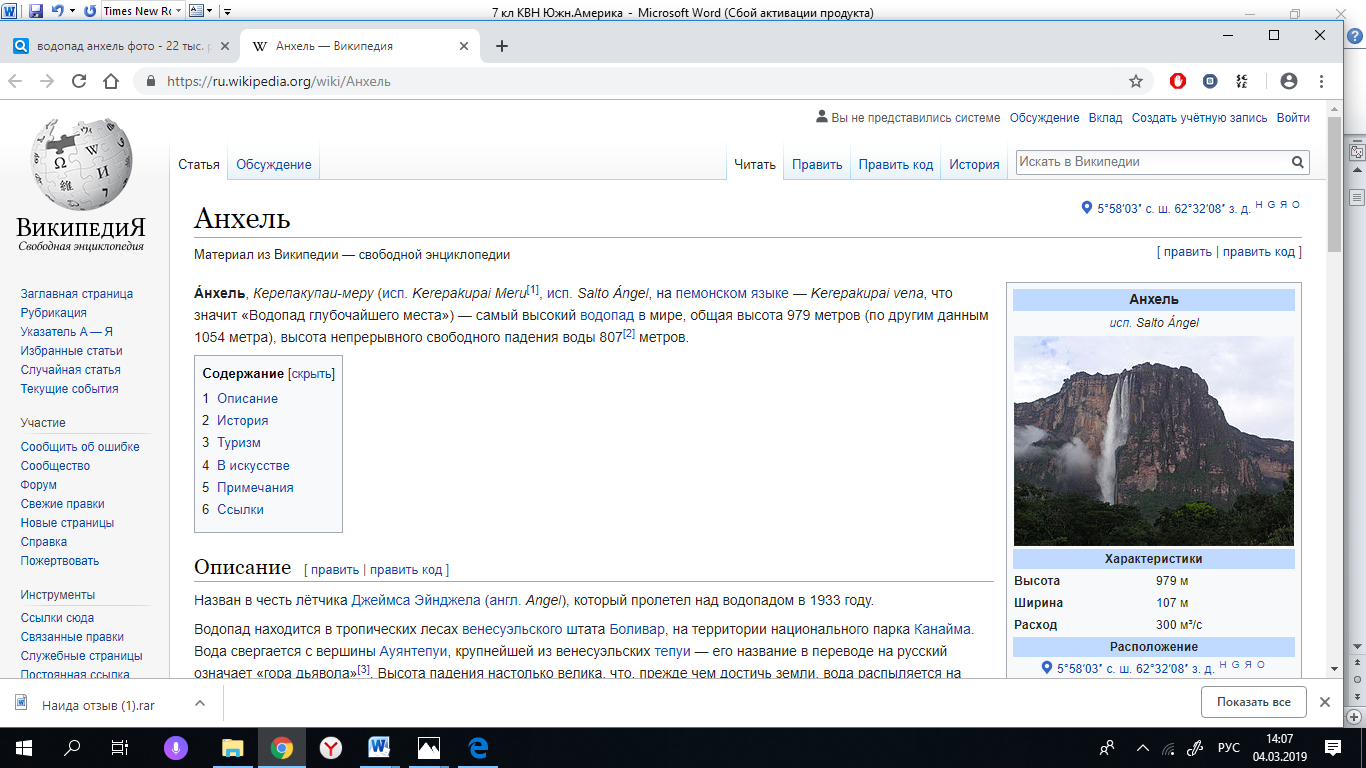
Task: Switch to the Обсуждение article tab
Action: pos(274,164)
